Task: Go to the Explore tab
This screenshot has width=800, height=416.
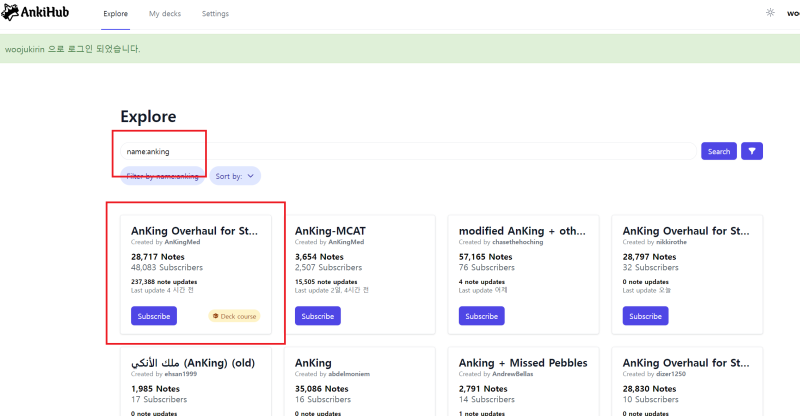Action: tap(115, 14)
